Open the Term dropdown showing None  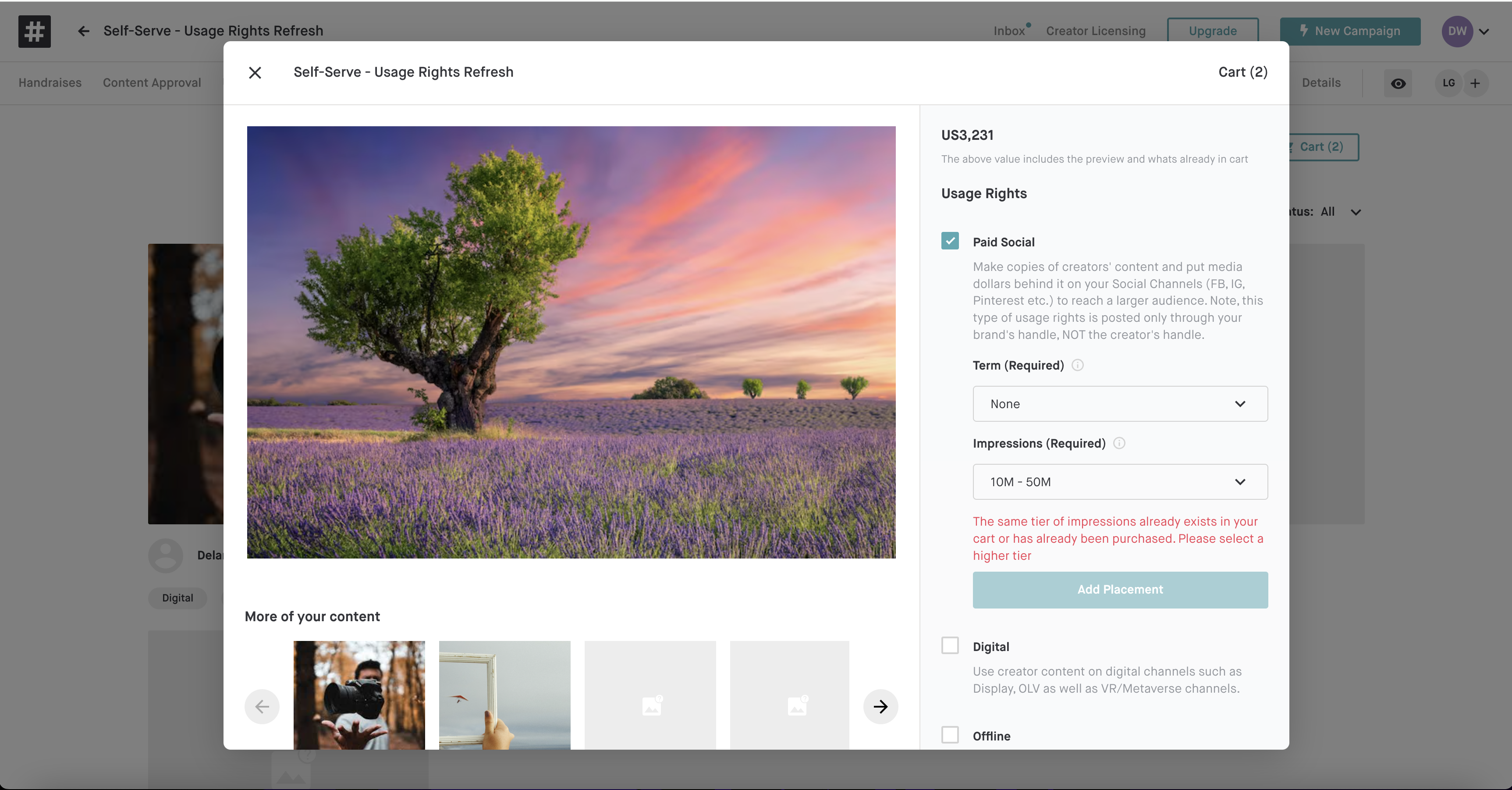(x=1119, y=404)
